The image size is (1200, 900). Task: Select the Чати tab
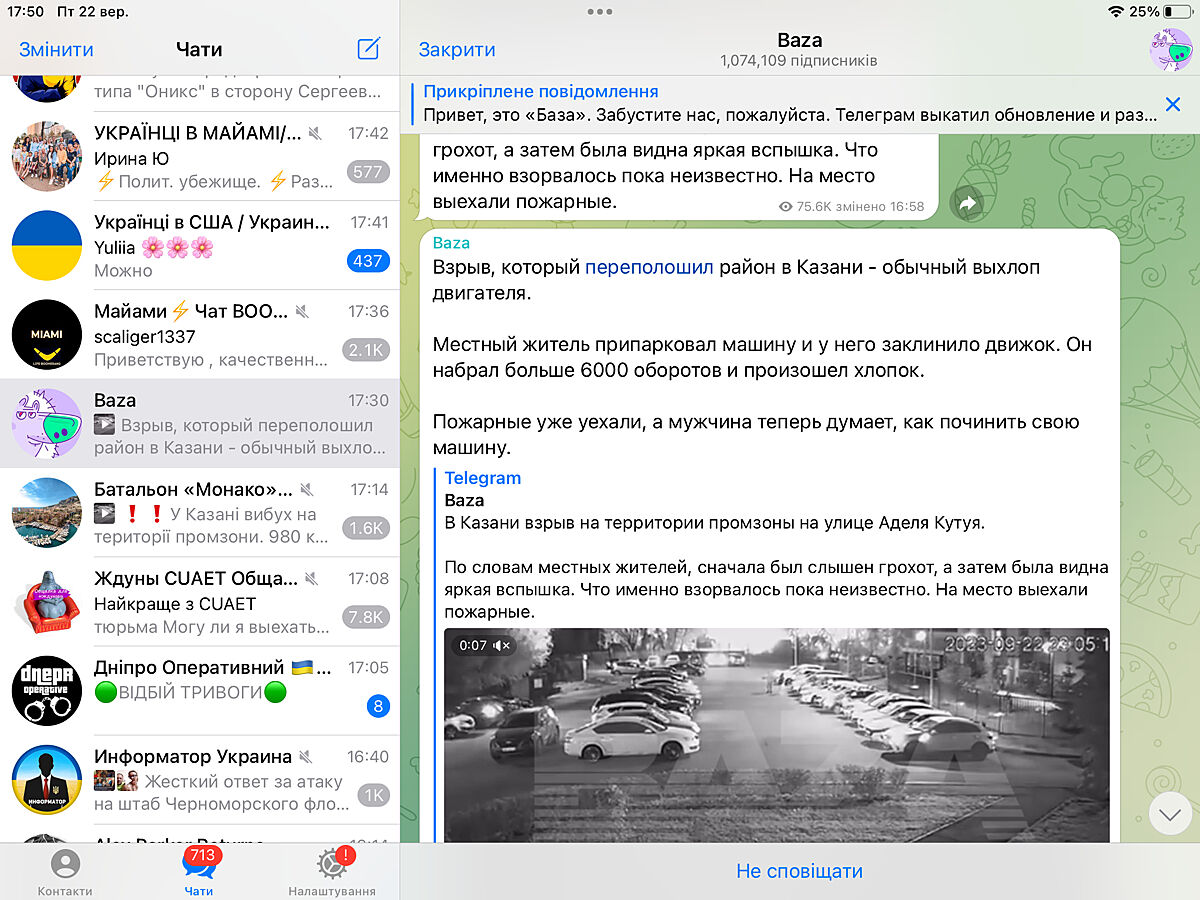[x=199, y=872]
